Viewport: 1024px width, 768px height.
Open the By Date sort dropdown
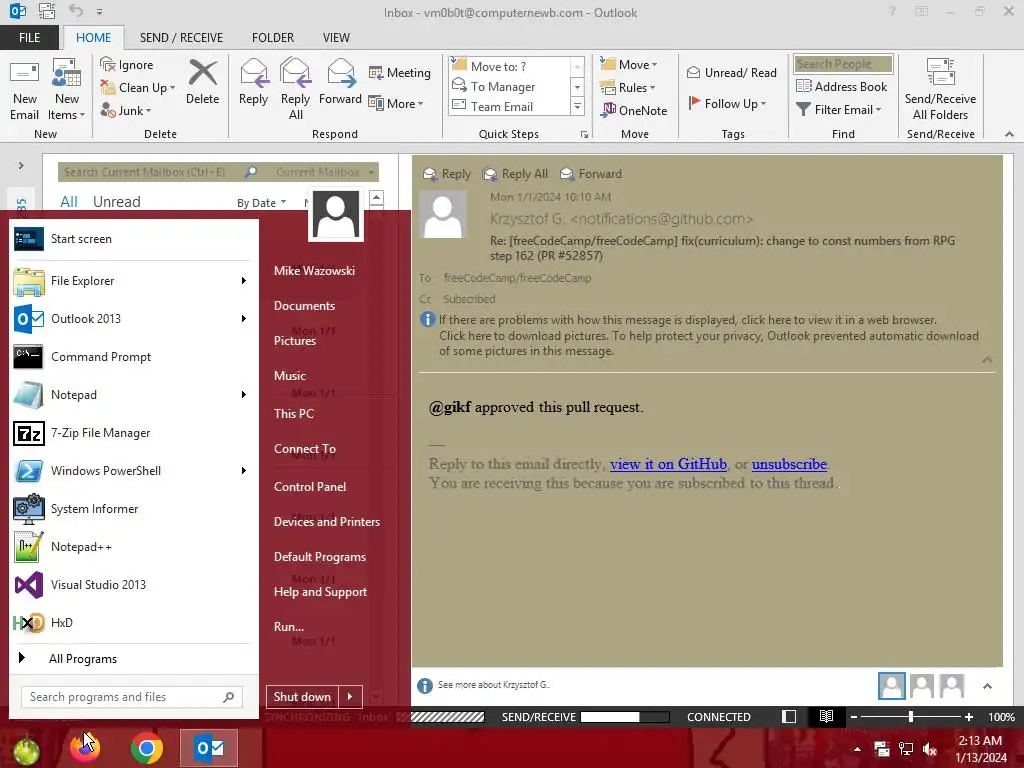(261, 202)
